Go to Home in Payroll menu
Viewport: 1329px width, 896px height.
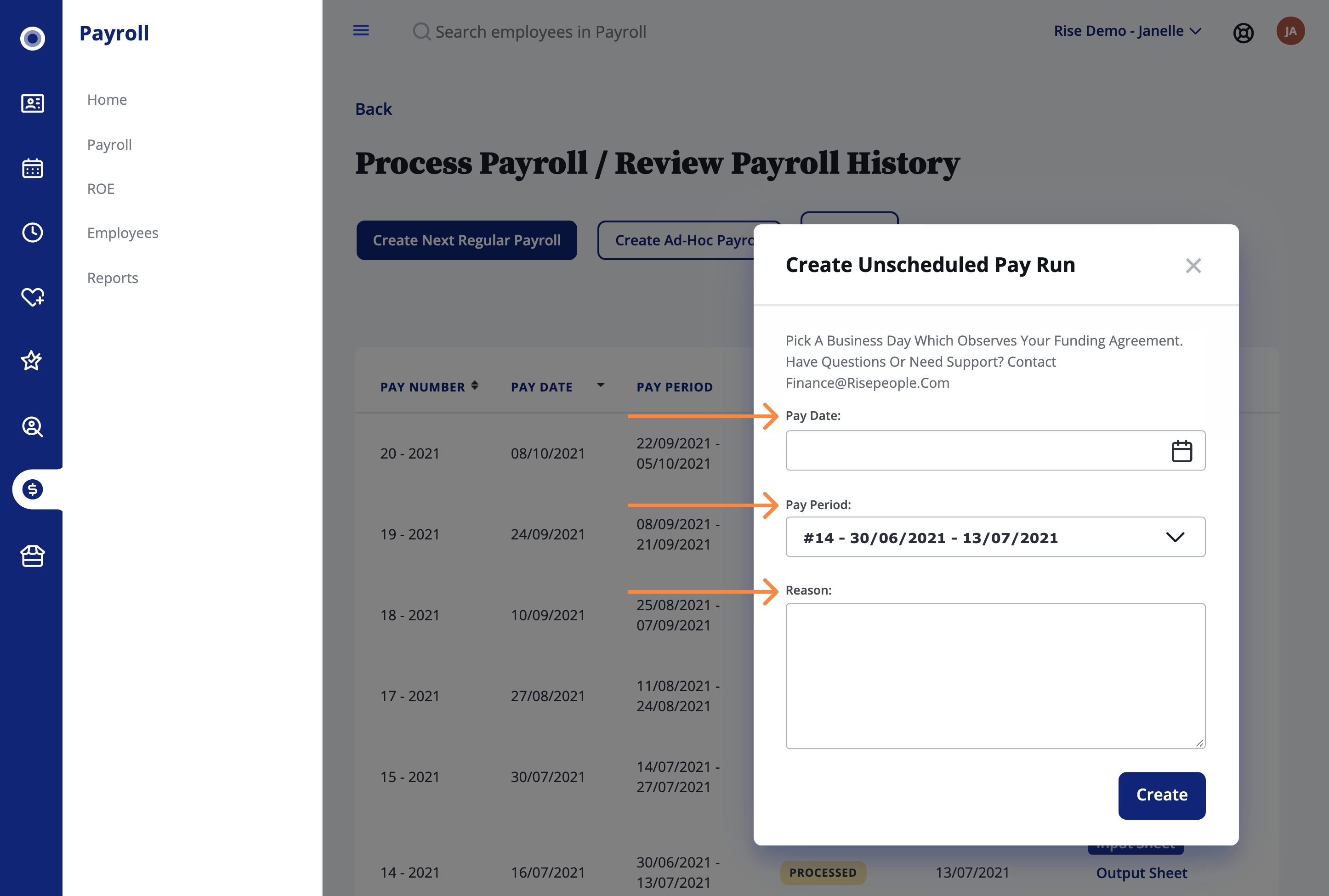coord(107,99)
